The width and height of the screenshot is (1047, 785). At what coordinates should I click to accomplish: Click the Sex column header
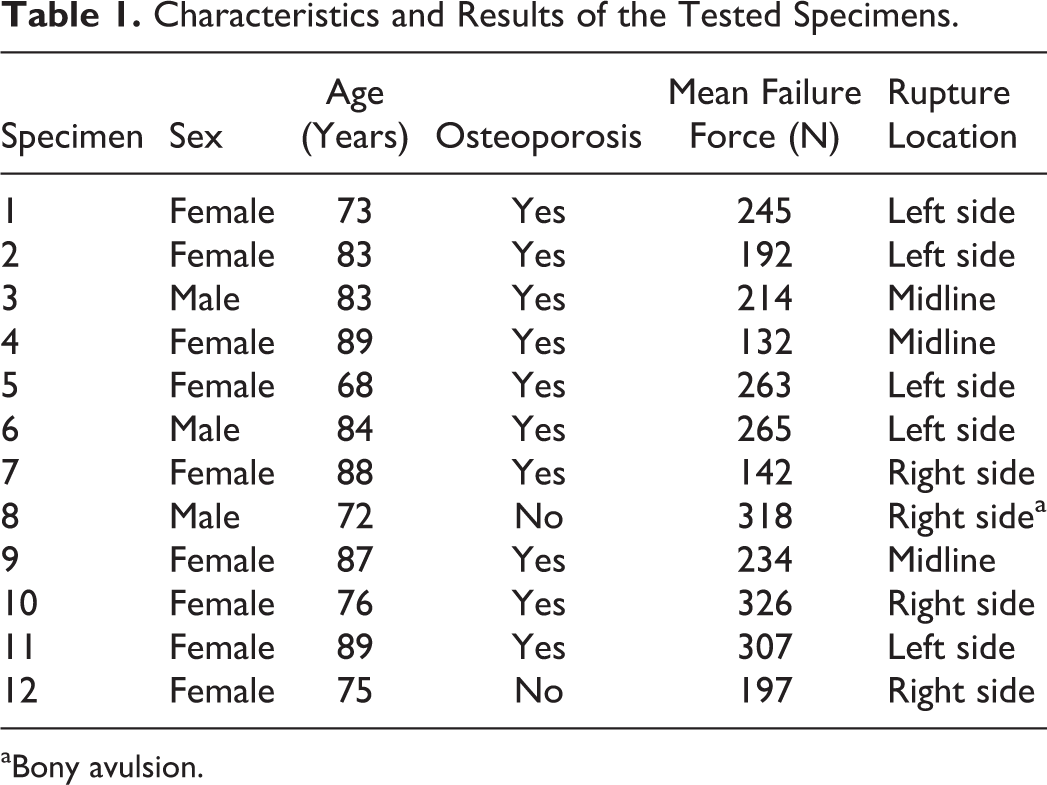point(196,137)
